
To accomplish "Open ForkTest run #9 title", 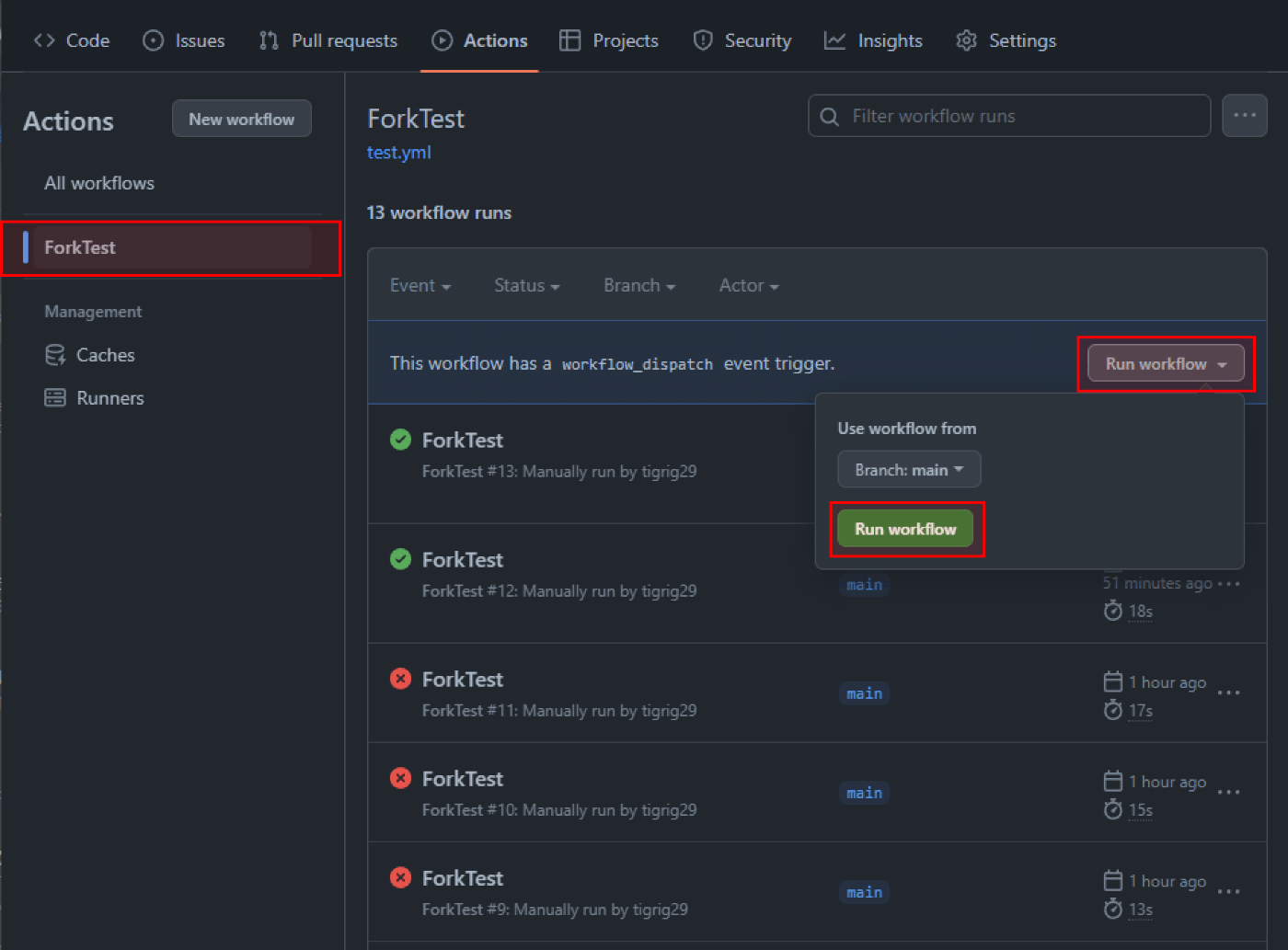I will tap(463, 878).
